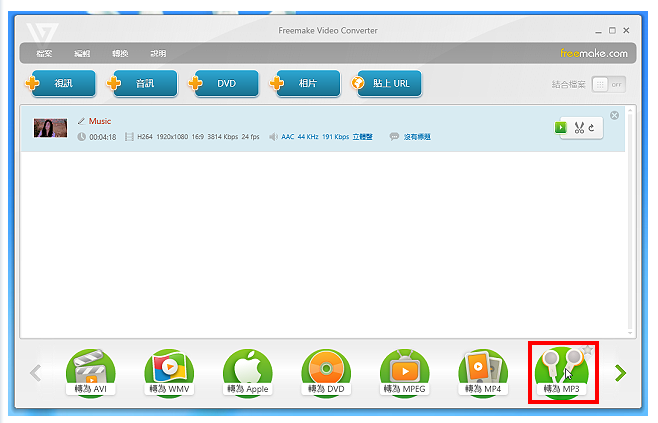Paste a link with 貼上 URL button

pyautogui.click(x=389, y=83)
